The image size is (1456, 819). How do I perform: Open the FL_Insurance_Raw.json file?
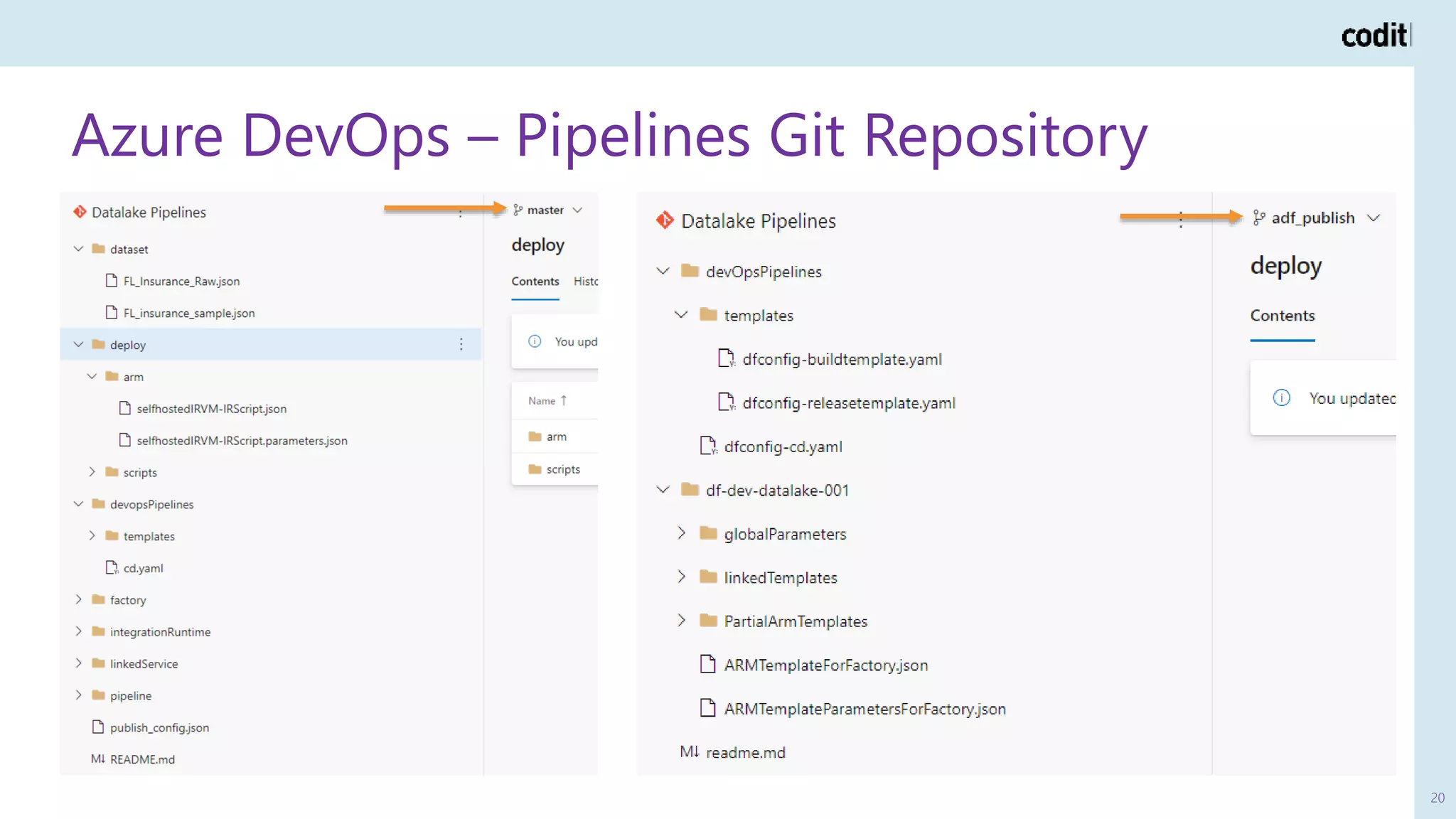tap(181, 281)
